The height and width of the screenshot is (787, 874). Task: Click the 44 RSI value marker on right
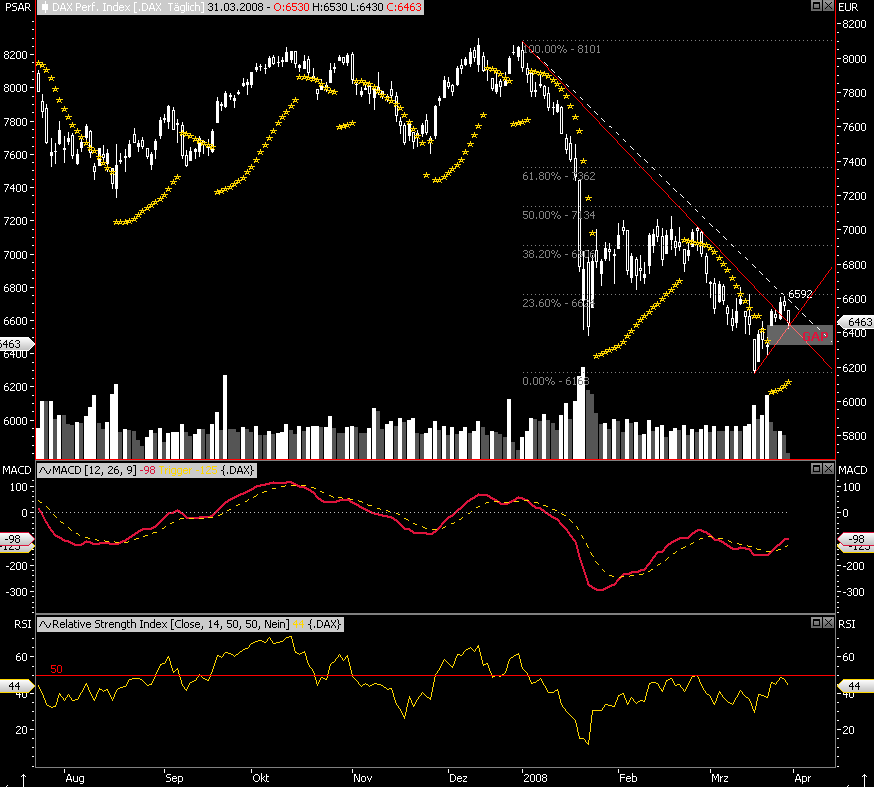[x=856, y=686]
